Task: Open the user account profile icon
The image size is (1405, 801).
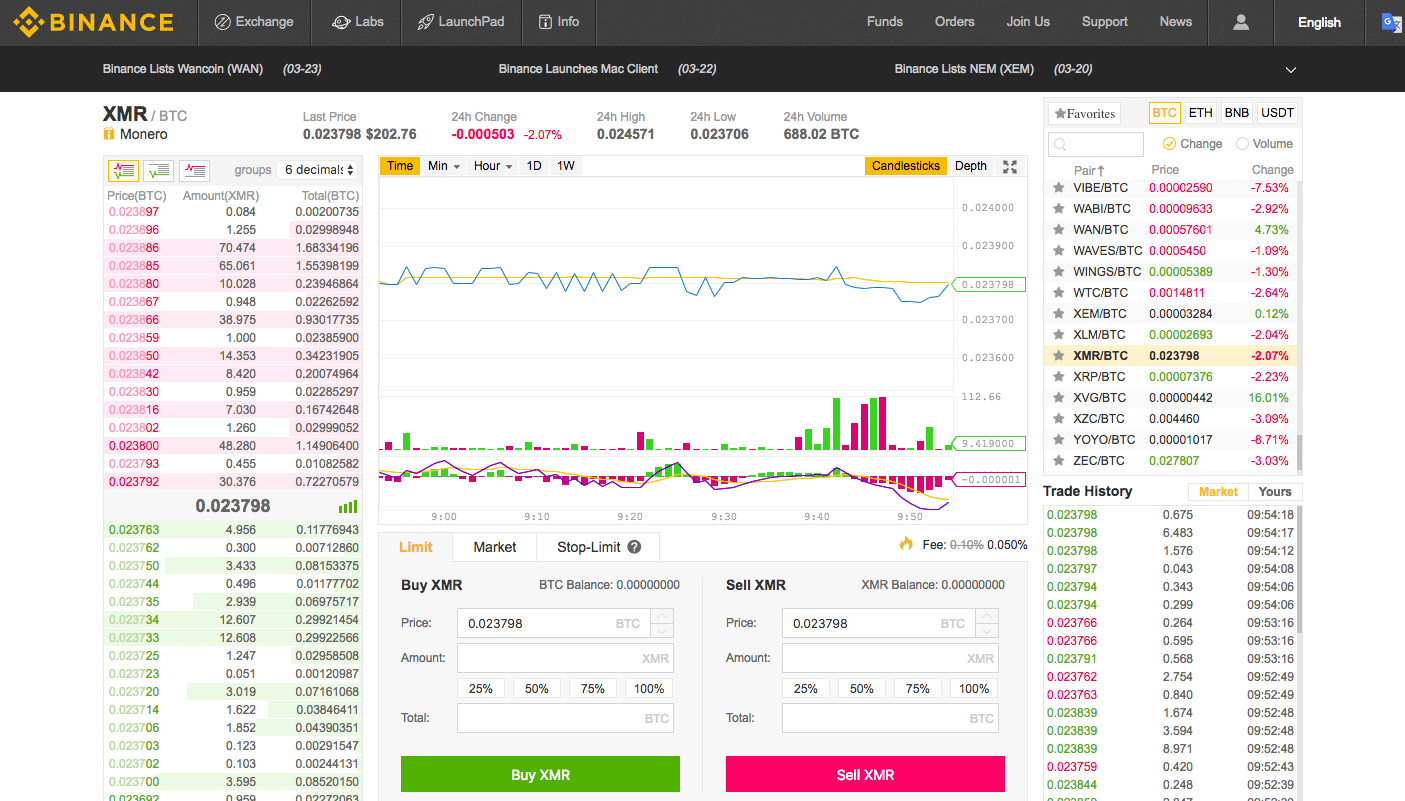Action: point(1241,22)
